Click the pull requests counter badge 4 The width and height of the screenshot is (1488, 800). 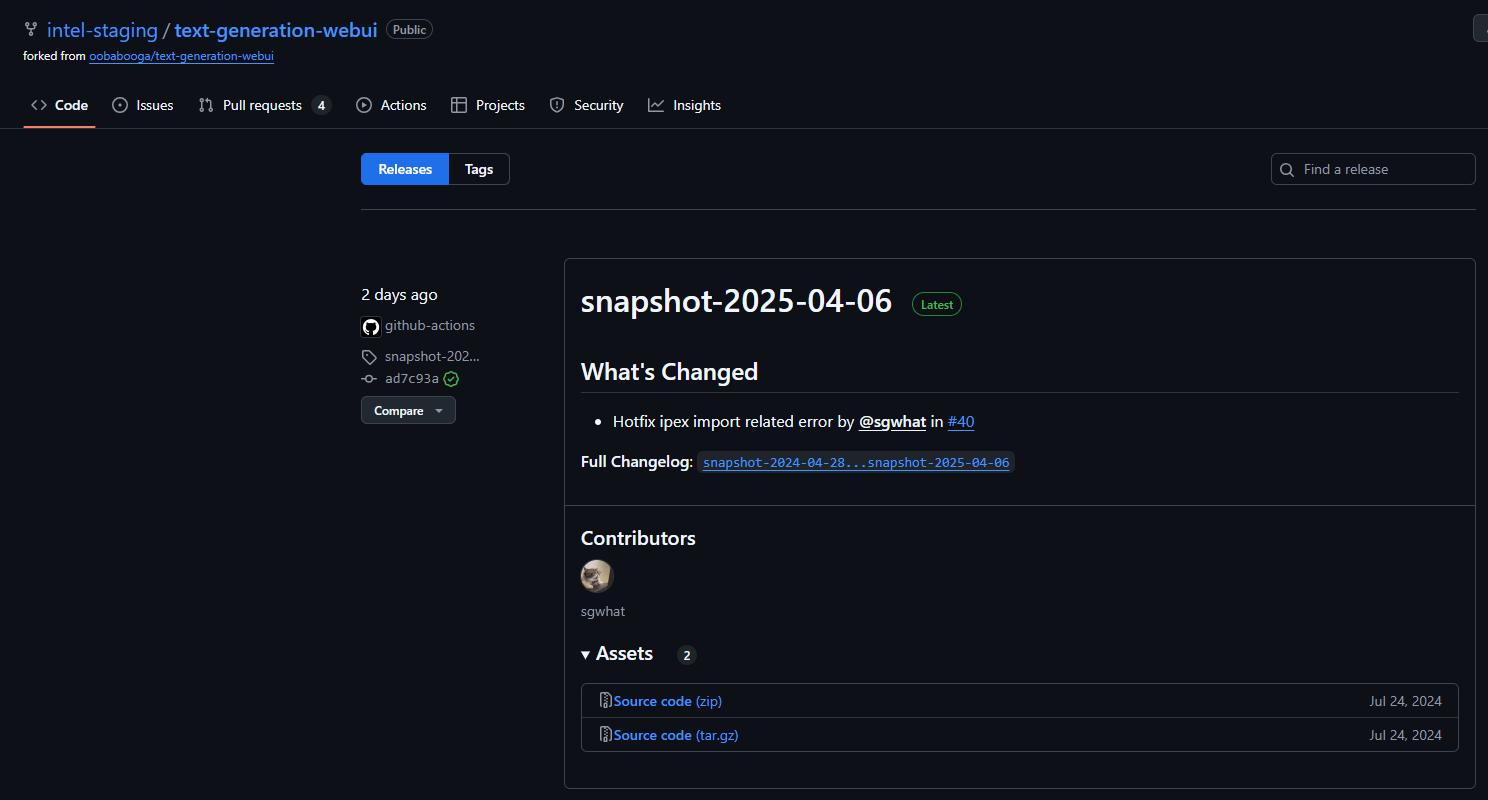321,105
